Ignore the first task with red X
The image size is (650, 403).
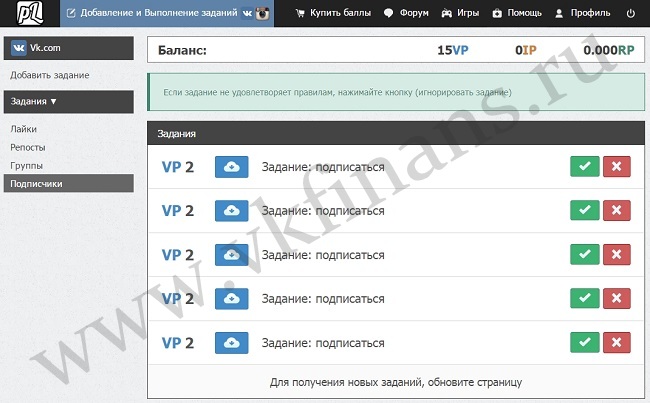[x=616, y=166]
